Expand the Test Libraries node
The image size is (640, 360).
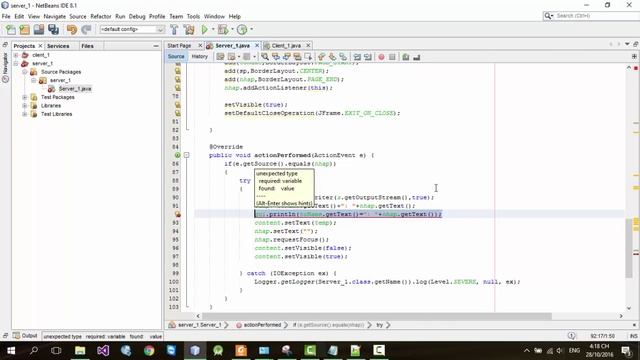(24, 114)
